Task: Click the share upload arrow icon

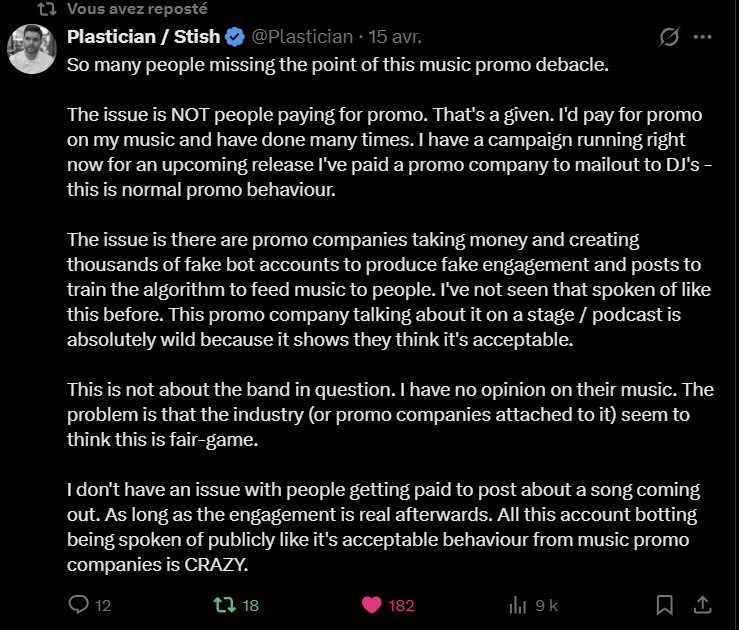Action: [702, 604]
